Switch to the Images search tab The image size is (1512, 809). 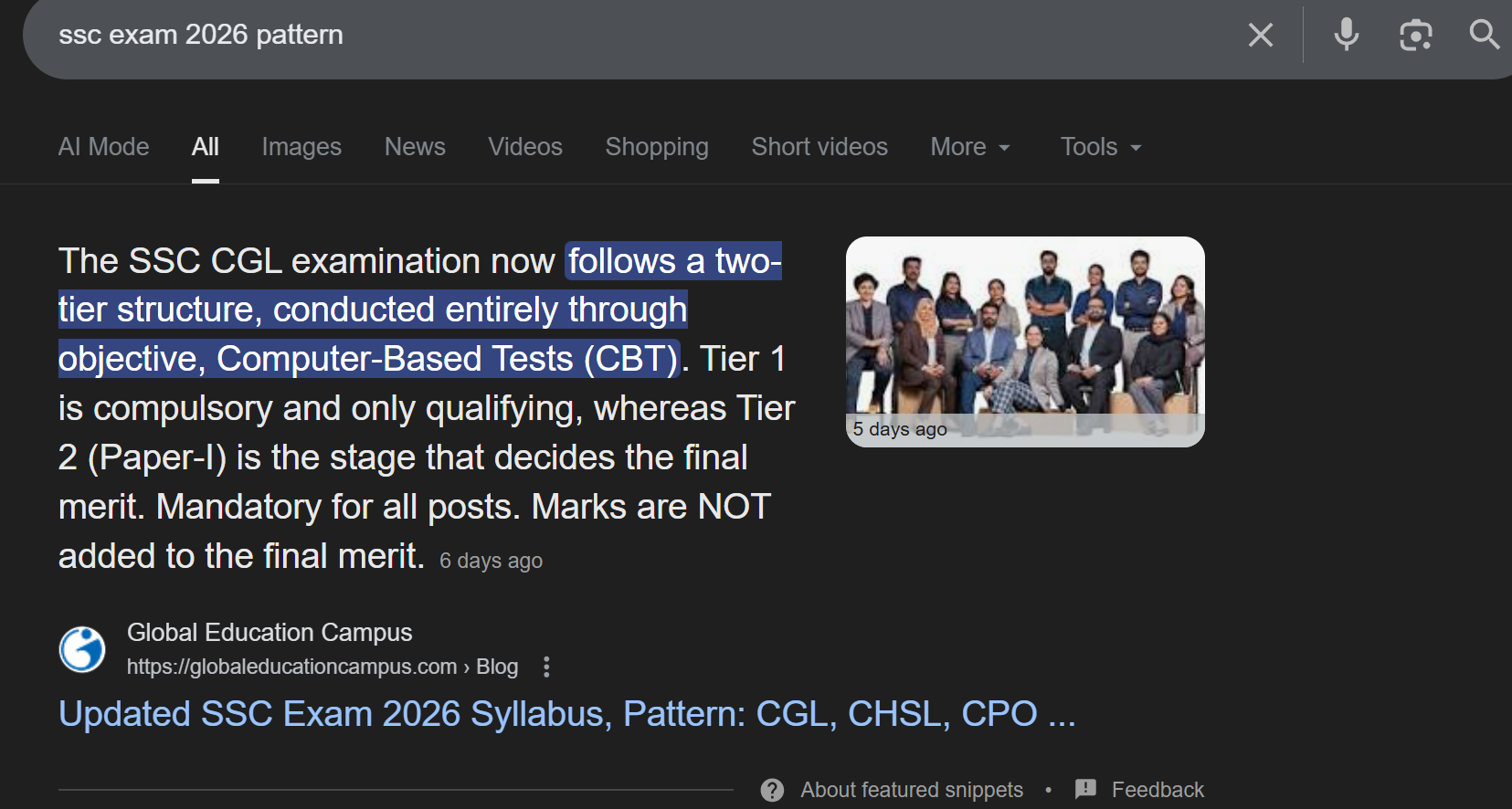click(x=301, y=146)
